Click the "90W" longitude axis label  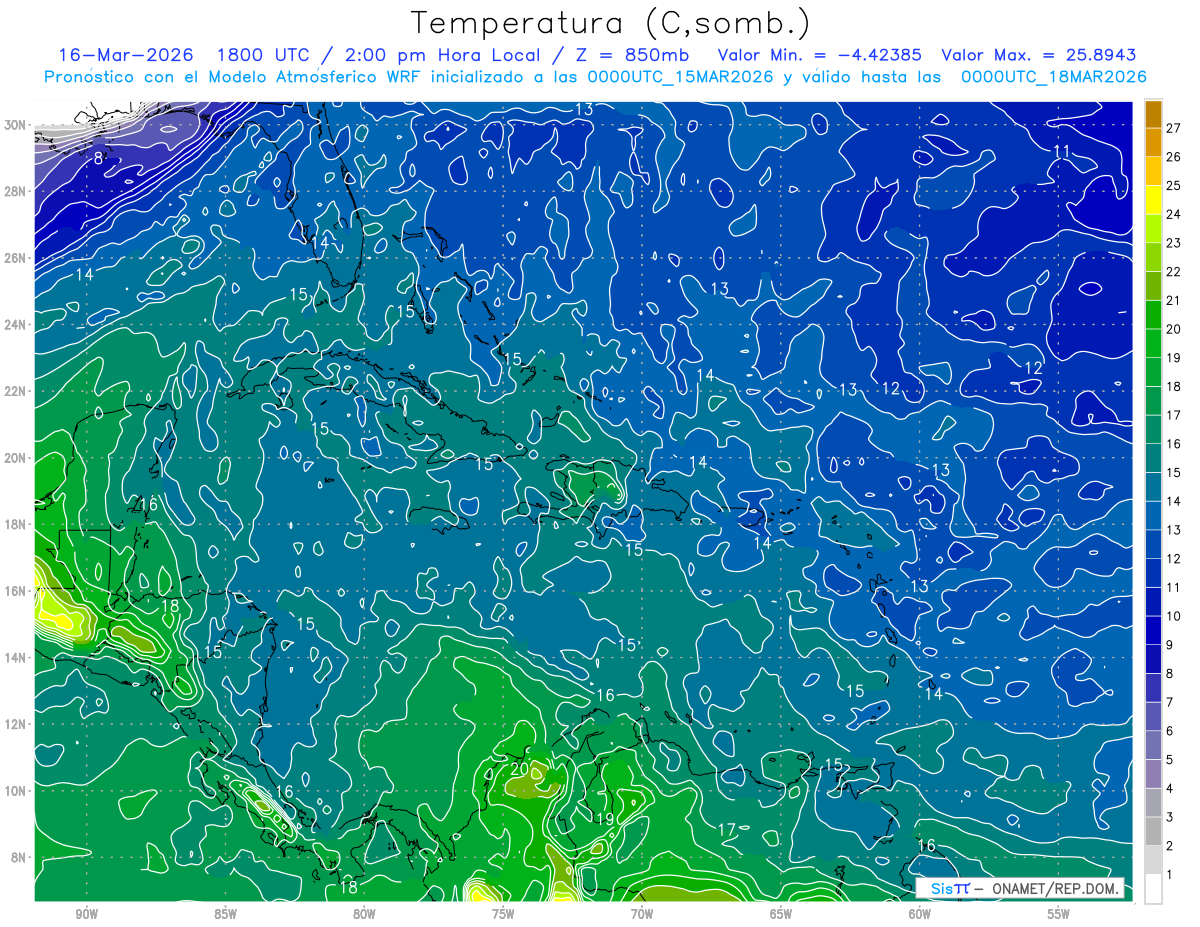click(x=86, y=914)
